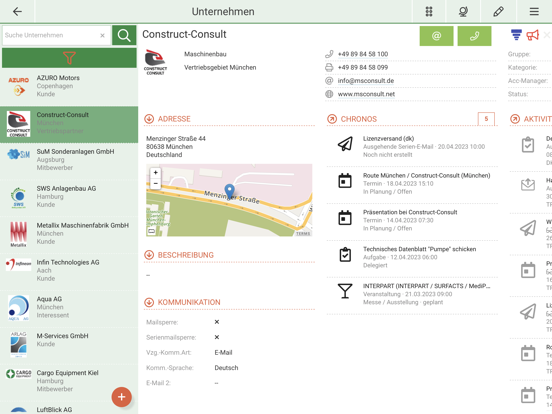Click the Maschinenbau industry text

[205, 54]
